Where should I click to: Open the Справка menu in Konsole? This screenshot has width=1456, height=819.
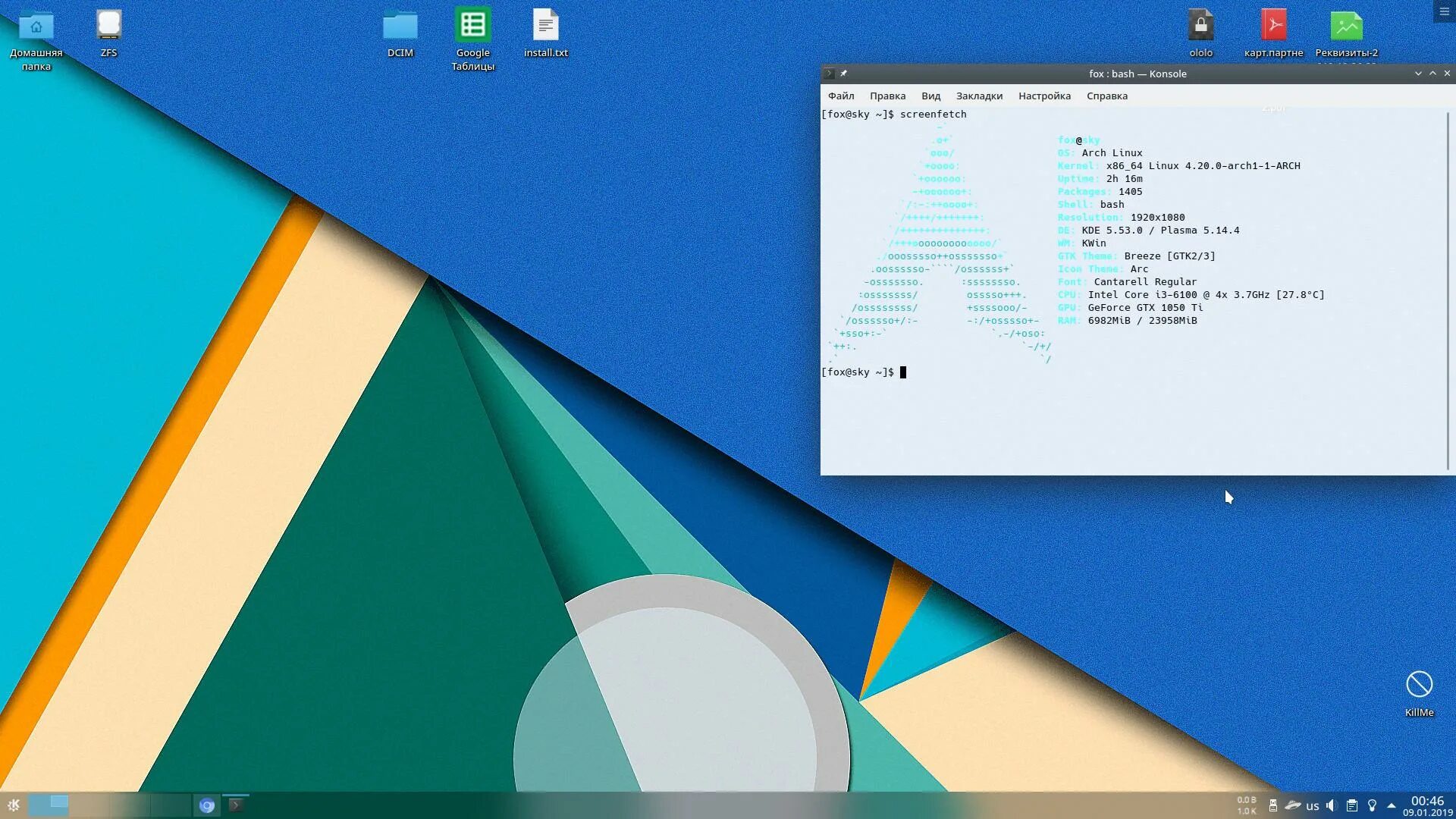1106,96
